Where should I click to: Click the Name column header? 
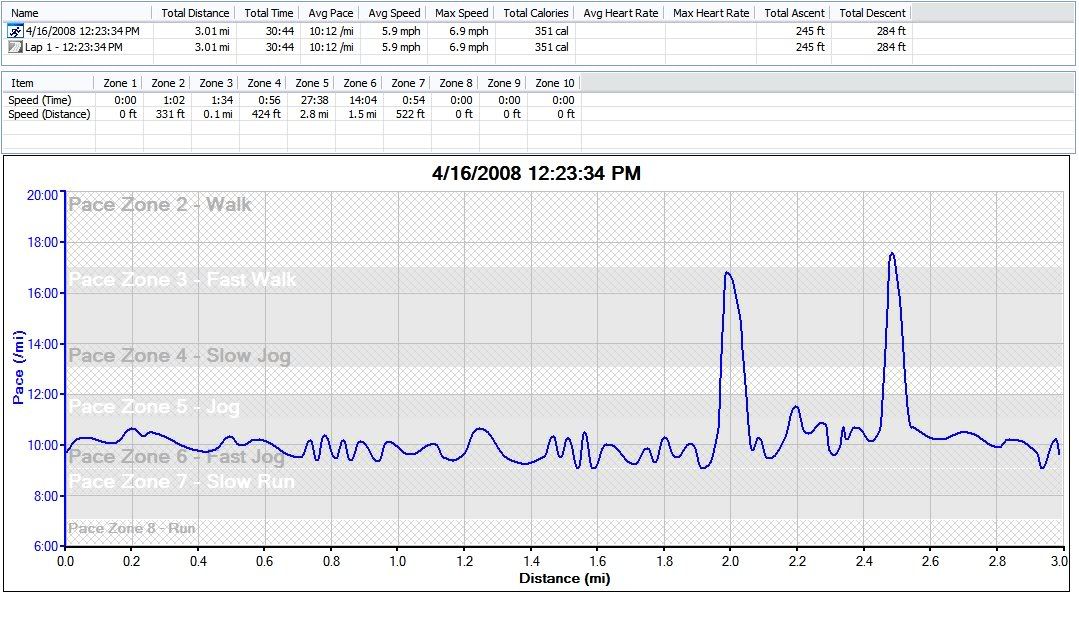25,13
